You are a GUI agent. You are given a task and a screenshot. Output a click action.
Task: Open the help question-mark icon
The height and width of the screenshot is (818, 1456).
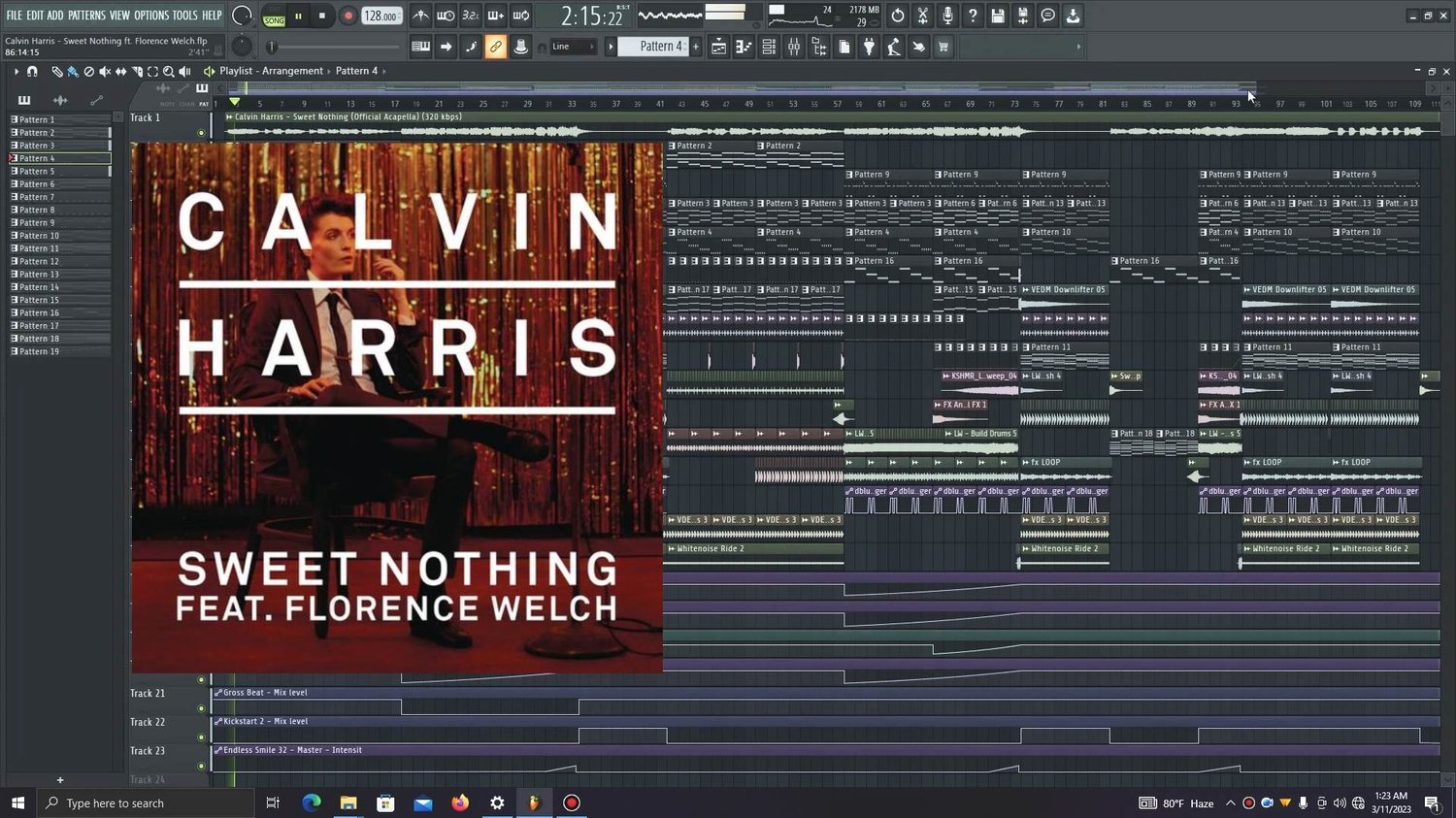point(973,16)
